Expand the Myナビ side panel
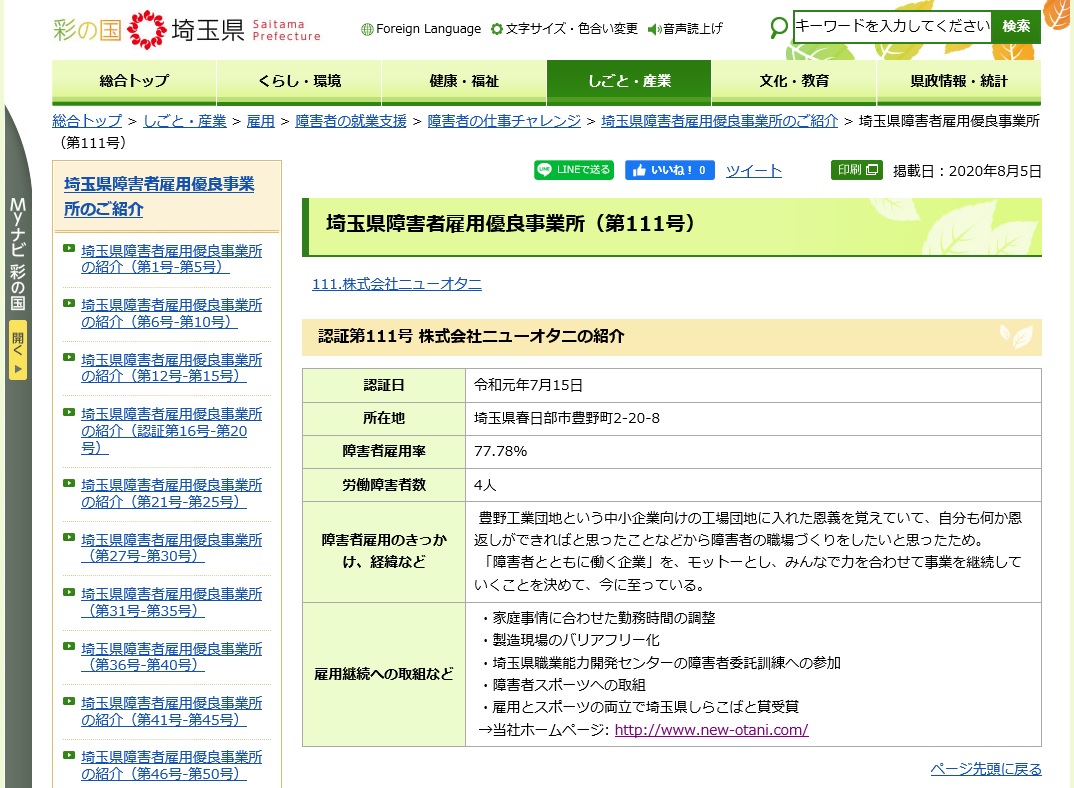Viewport: 1074px width, 788px height. pyautogui.click(x=18, y=351)
